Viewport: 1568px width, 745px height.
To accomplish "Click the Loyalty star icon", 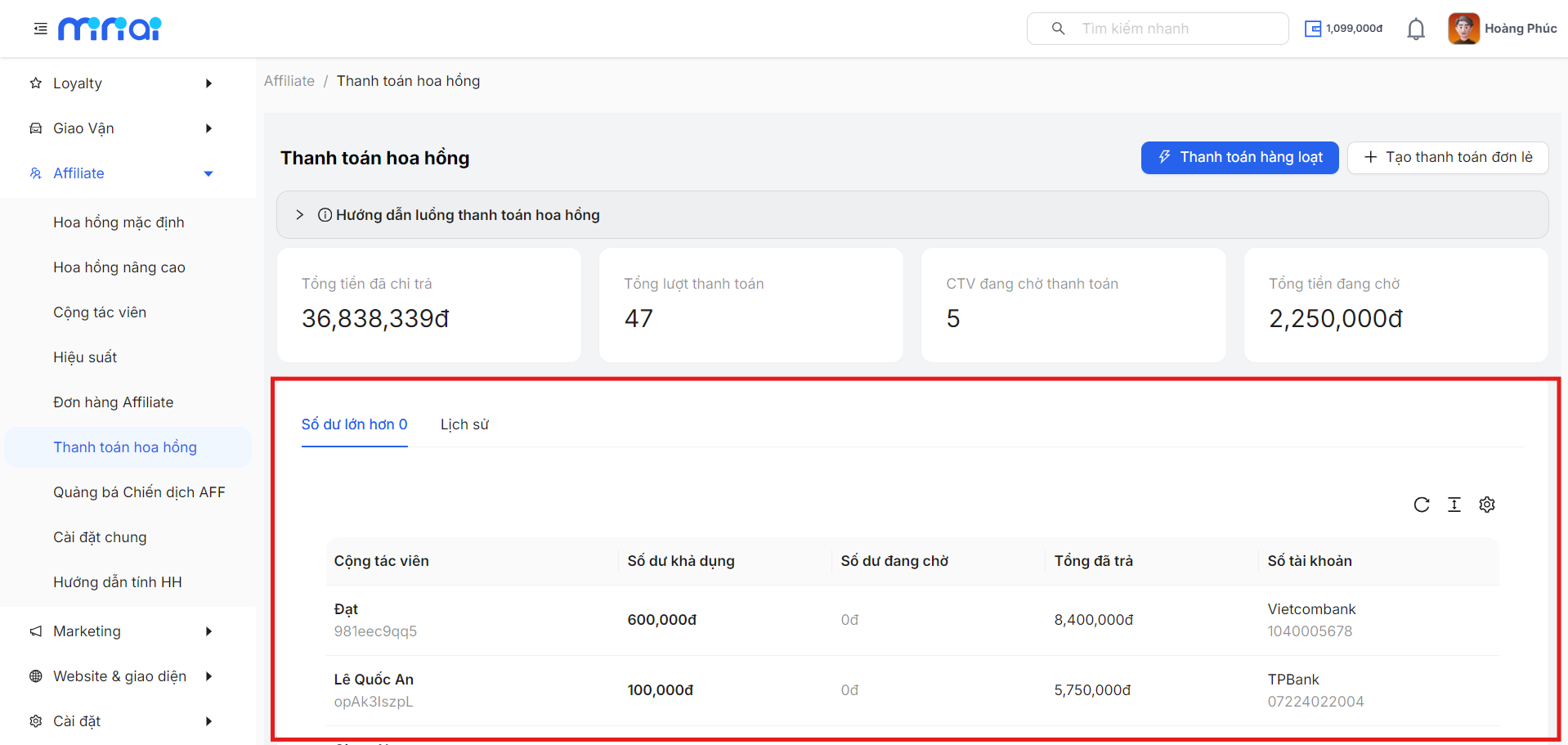I will (x=36, y=83).
